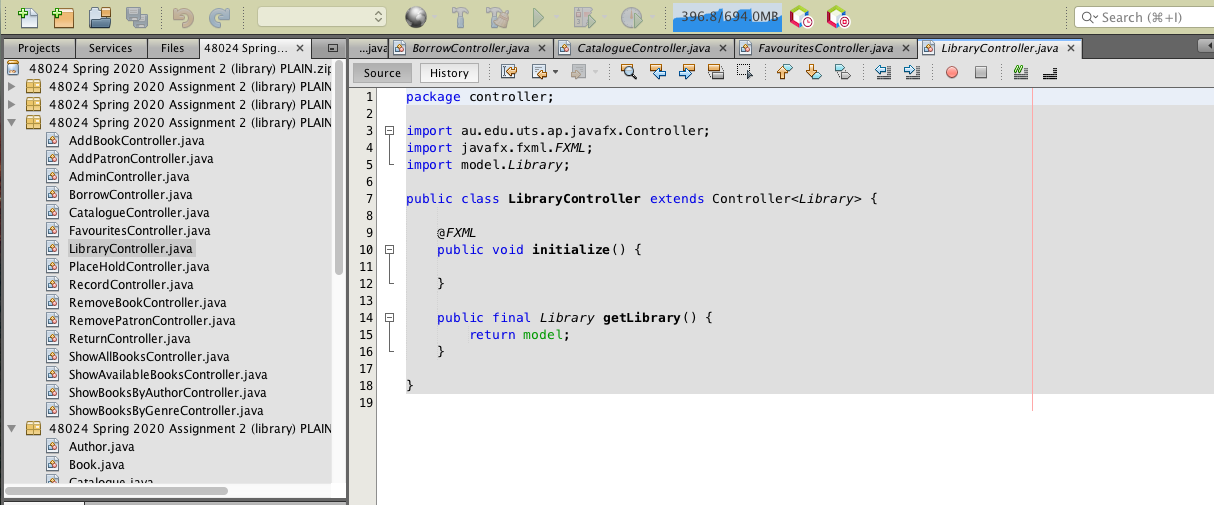Image resolution: width=1214 pixels, height=505 pixels.
Task: Click the globe icon in main toolbar
Action: click(416, 17)
